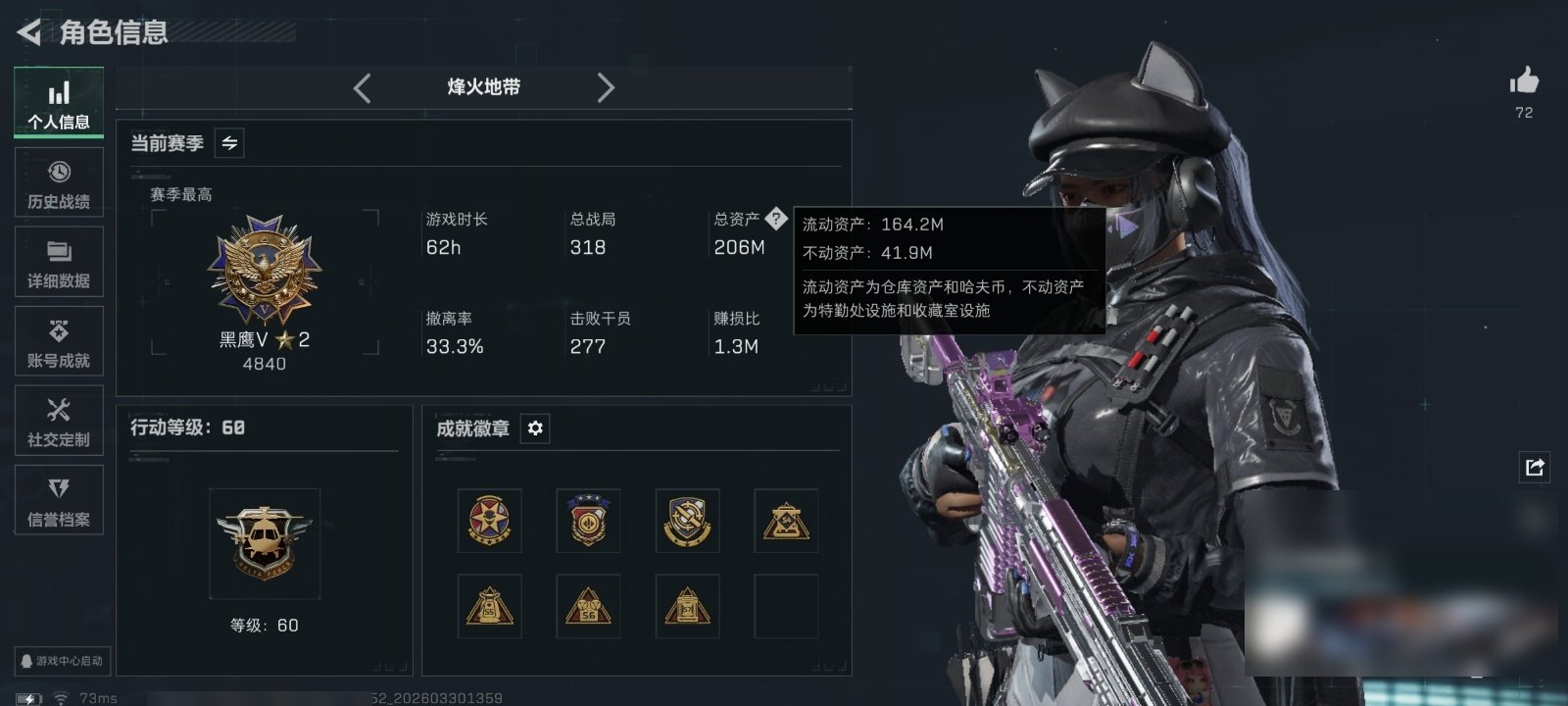Open the 个人信息 sidebar tab

59,103
